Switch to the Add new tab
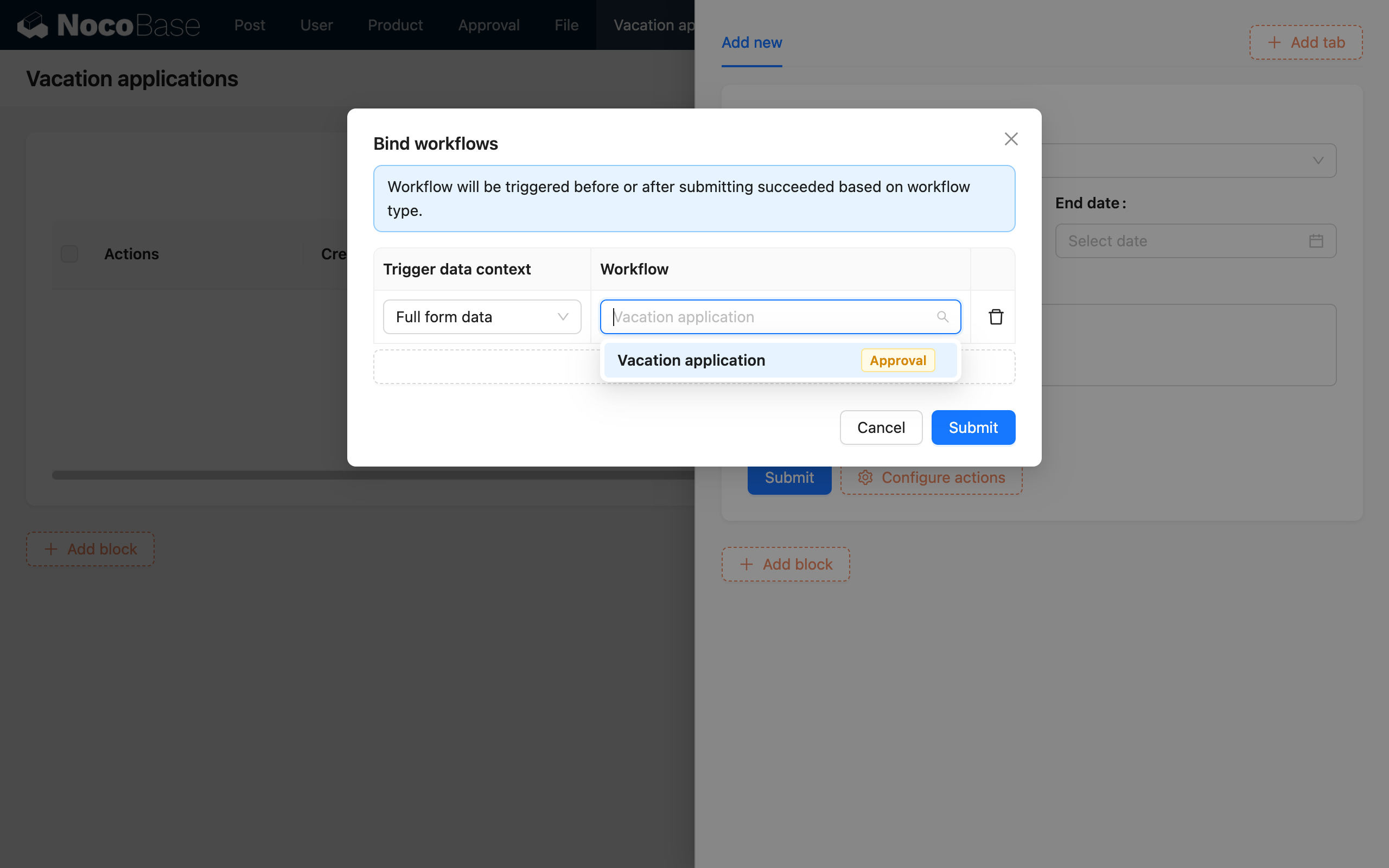Image resolution: width=1389 pixels, height=868 pixels. 751,42
